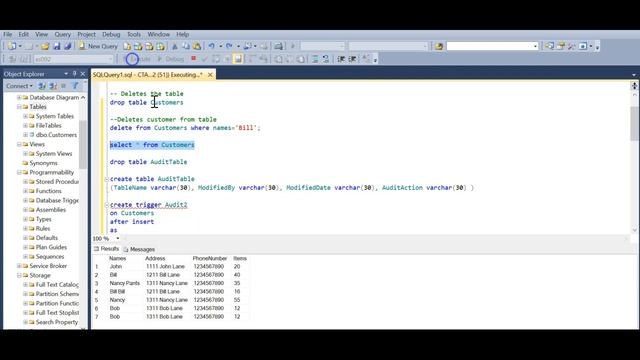Expand the Service Broker node
640x360 pixels.
(x=19, y=266)
